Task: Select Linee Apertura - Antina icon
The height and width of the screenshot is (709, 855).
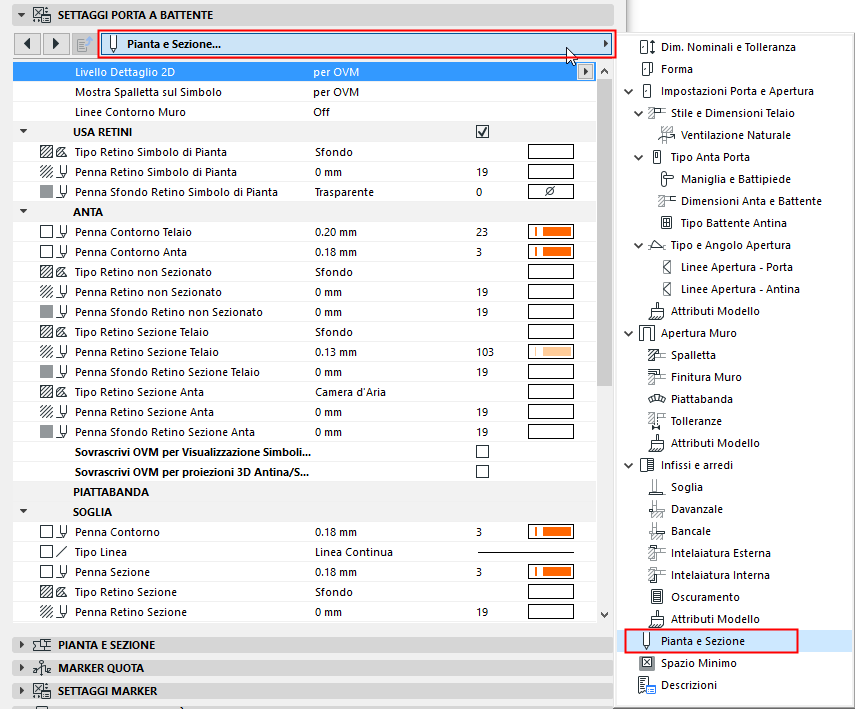Action: 666,289
